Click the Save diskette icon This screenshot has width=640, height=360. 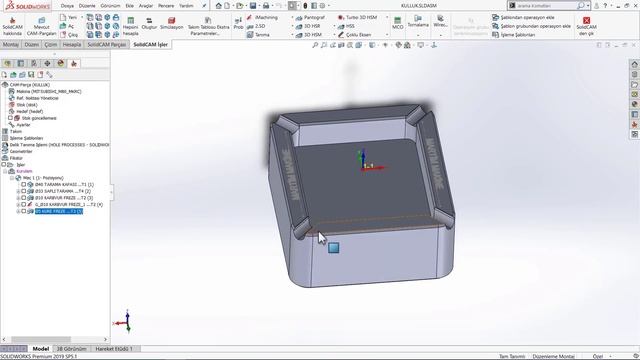click(253, 6)
